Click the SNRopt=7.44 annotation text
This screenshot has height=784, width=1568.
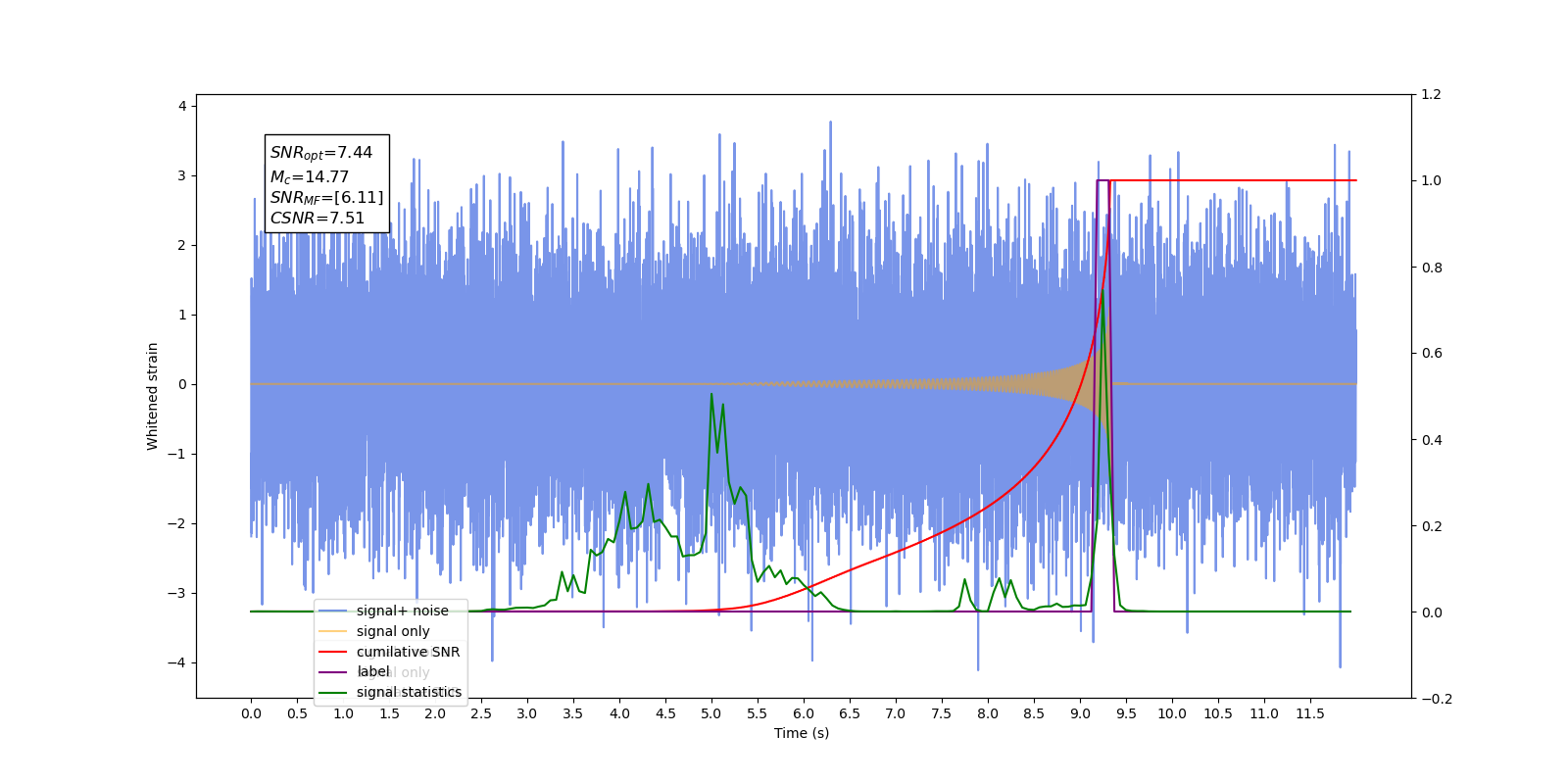tap(321, 153)
